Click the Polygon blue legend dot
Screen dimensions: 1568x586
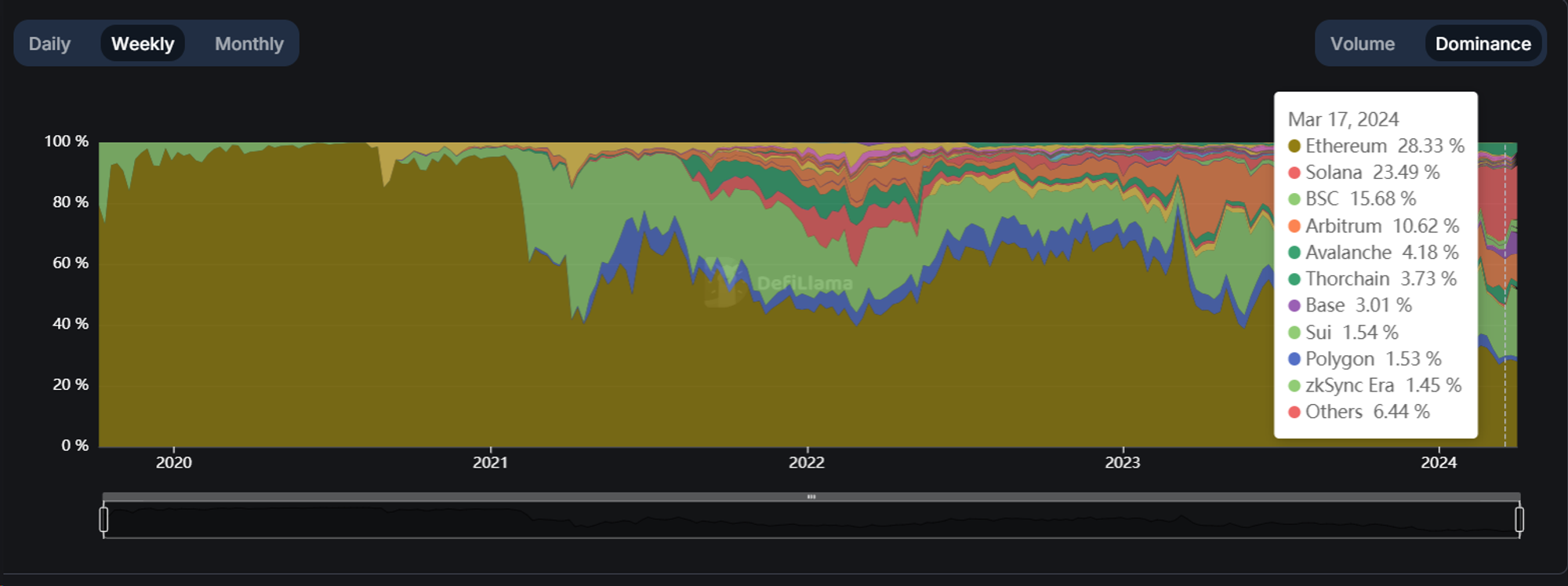(x=1294, y=359)
